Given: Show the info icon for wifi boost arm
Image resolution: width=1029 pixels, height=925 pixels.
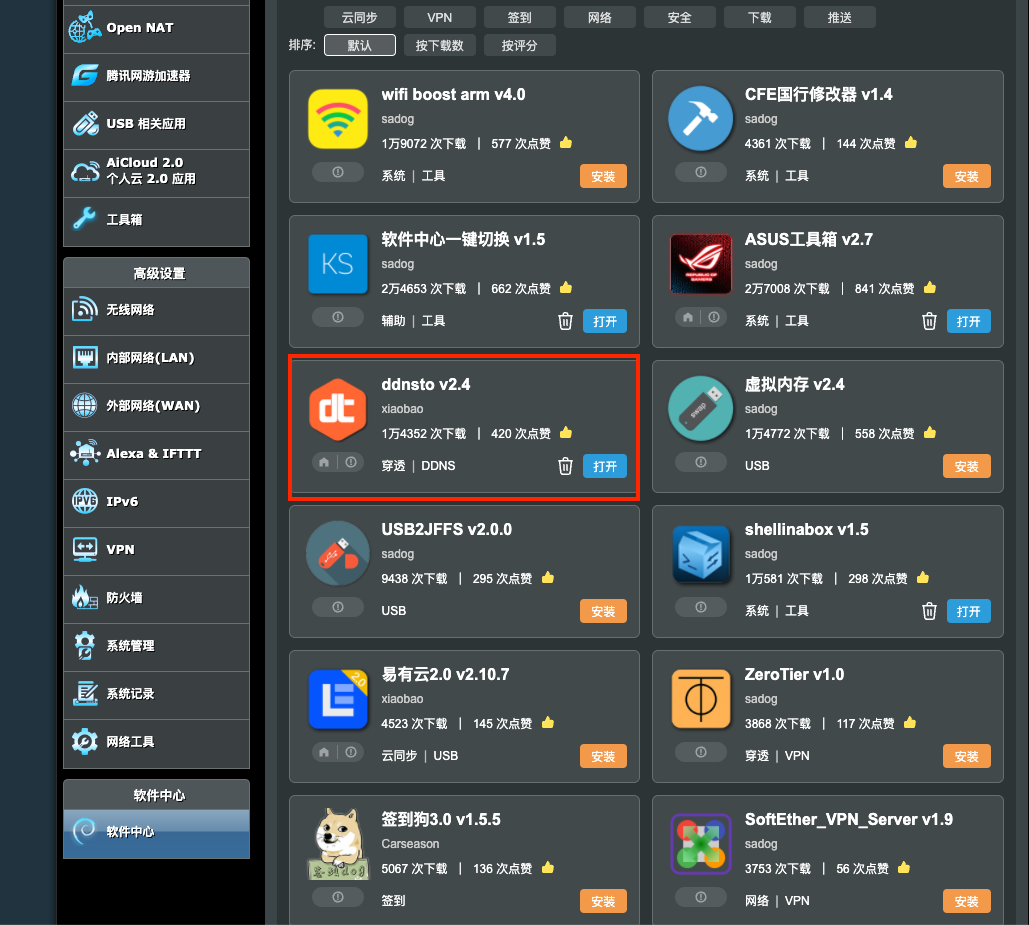Looking at the screenshot, I should [338, 173].
